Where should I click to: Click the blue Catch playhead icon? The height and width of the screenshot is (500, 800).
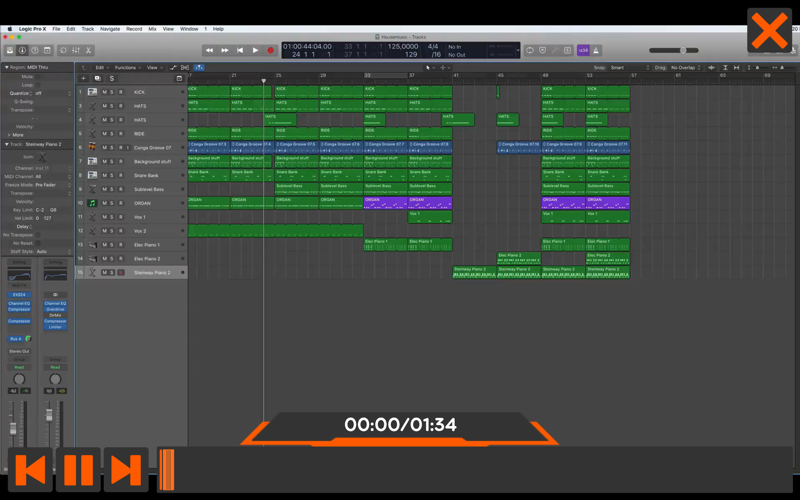[198, 67]
